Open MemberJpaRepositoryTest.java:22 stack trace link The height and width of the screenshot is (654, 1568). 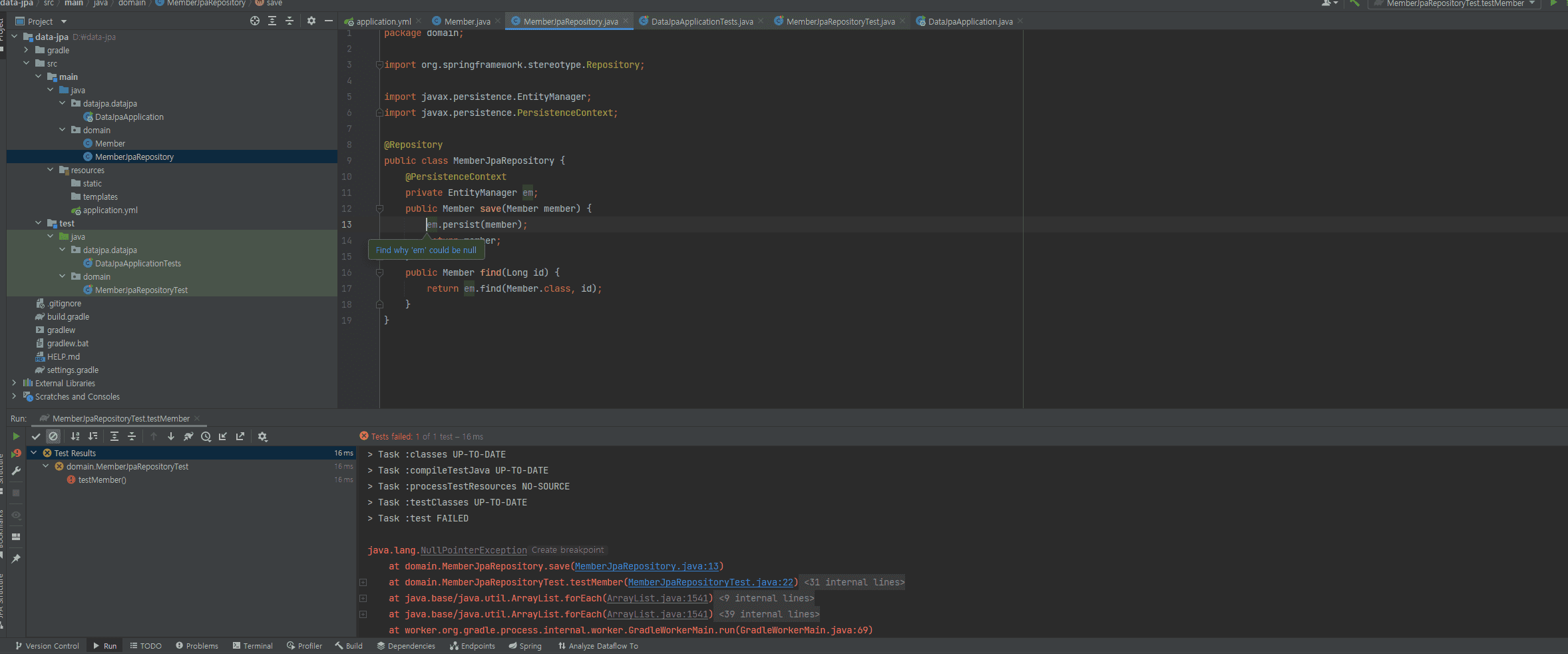pos(711,583)
